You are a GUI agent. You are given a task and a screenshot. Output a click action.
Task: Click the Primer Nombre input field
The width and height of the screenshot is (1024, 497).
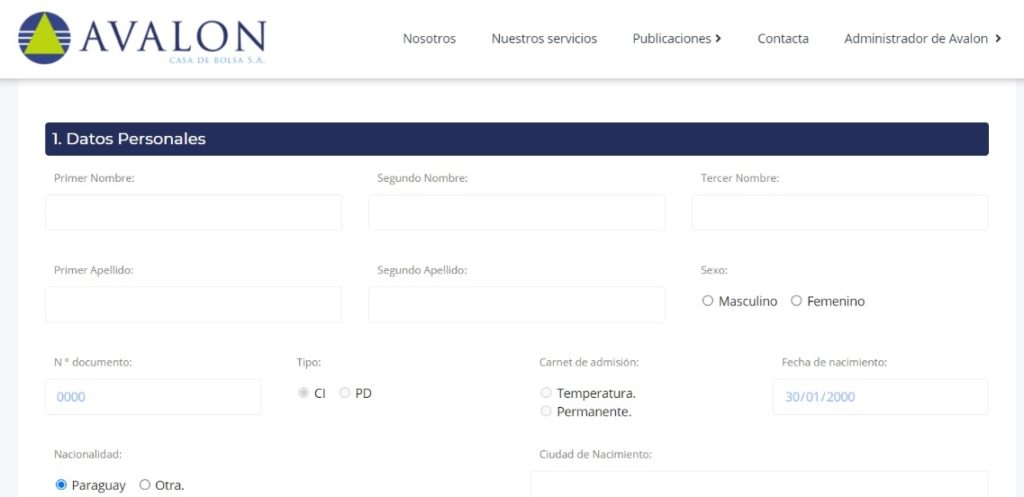[x=193, y=213]
